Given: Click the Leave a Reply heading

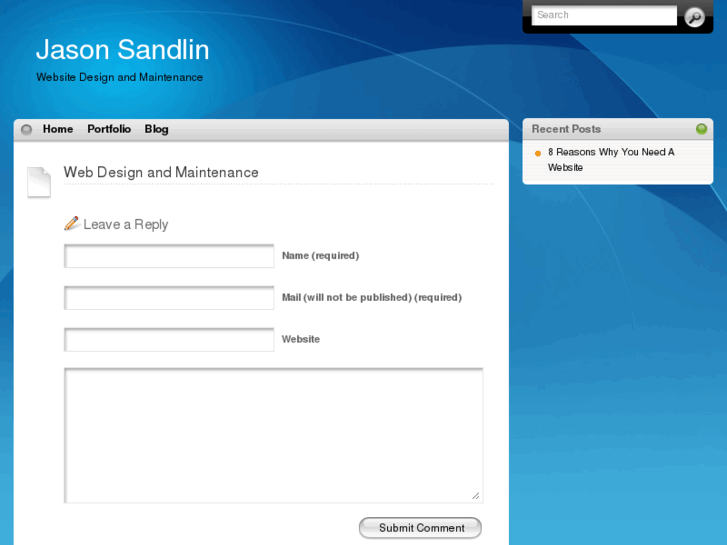Looking at the screenshot, I should pos(126,224).
